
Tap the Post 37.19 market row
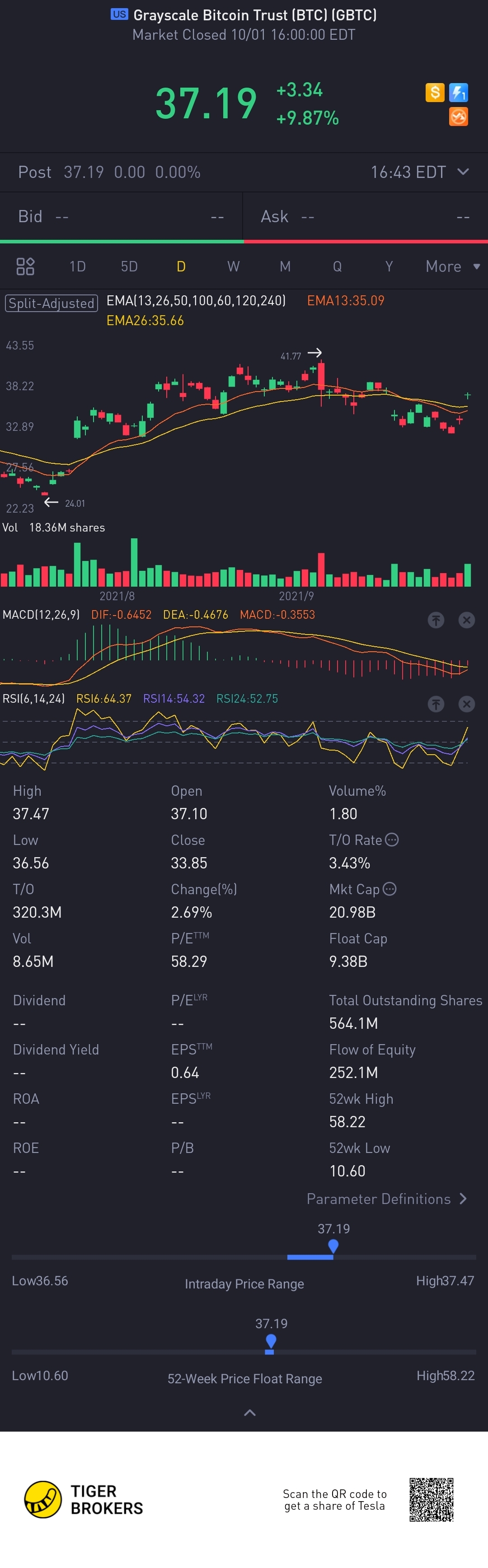pos(244,172)
